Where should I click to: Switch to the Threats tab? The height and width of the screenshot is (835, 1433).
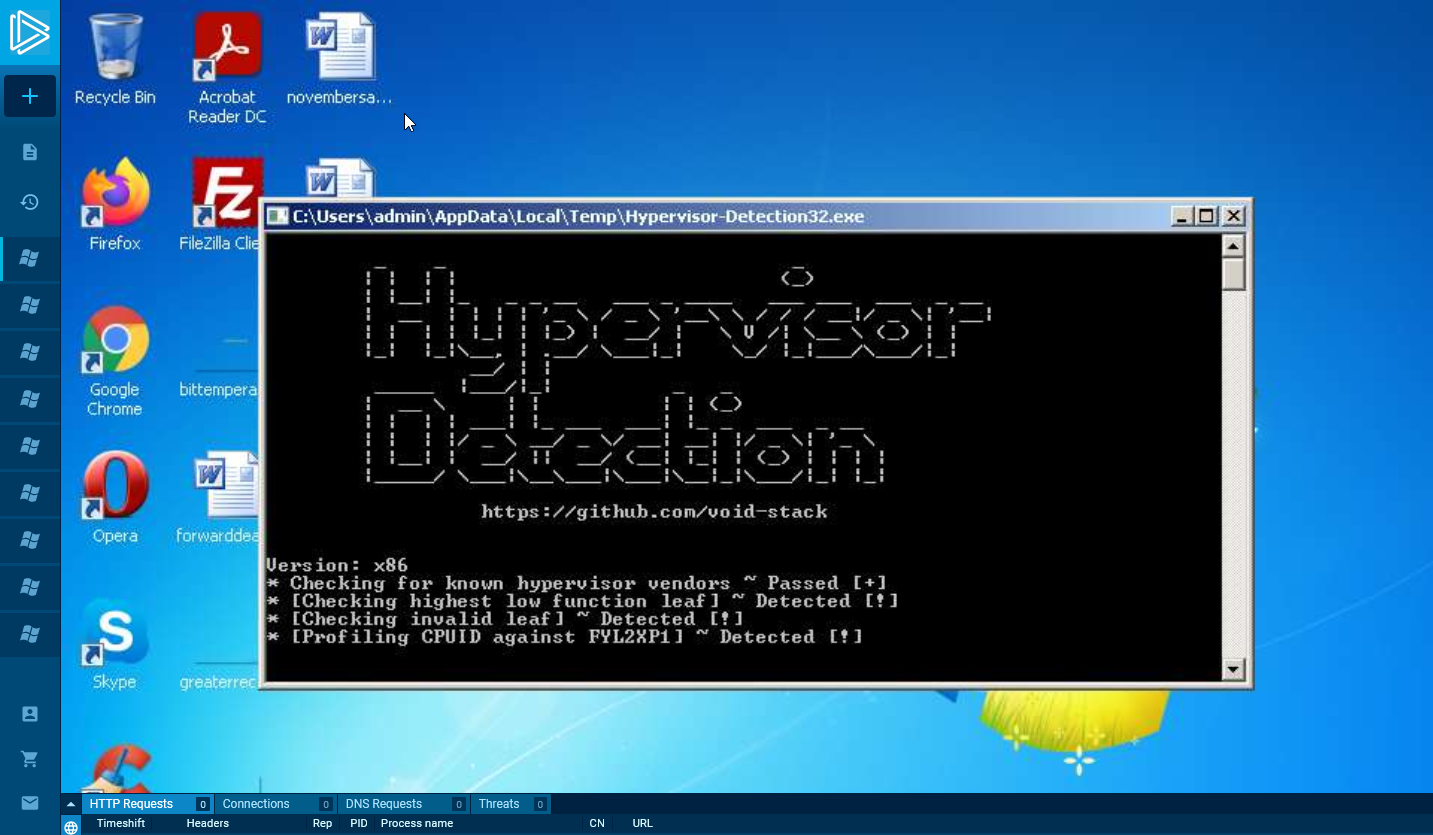pyautogui.click(x=499, y=804)
